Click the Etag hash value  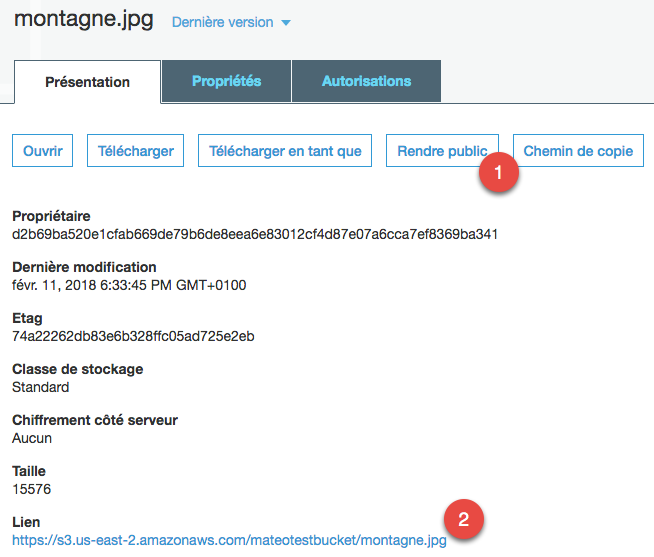pos(133,336)
